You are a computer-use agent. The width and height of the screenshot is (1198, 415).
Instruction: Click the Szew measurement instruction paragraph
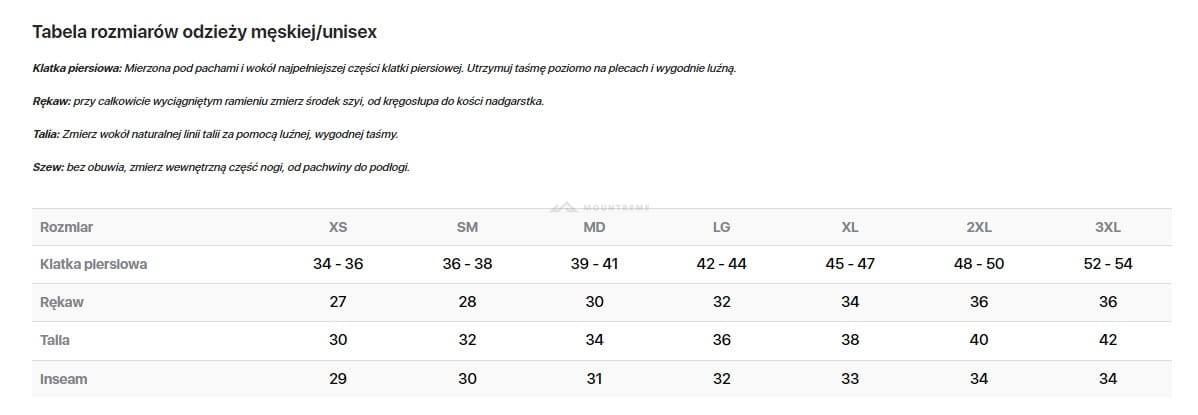[x=221, y=167]
